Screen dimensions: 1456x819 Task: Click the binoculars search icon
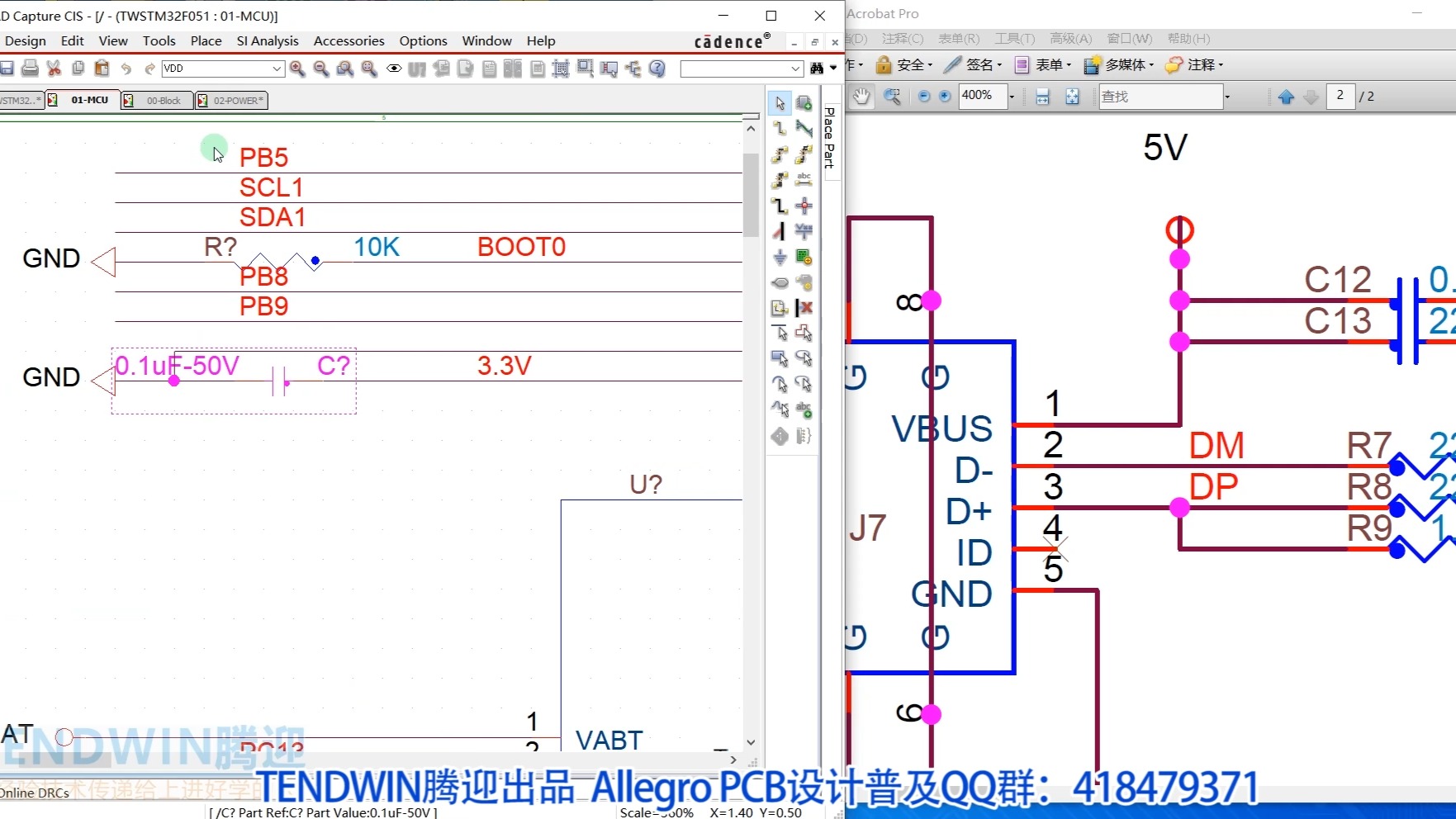click(817, 69)
